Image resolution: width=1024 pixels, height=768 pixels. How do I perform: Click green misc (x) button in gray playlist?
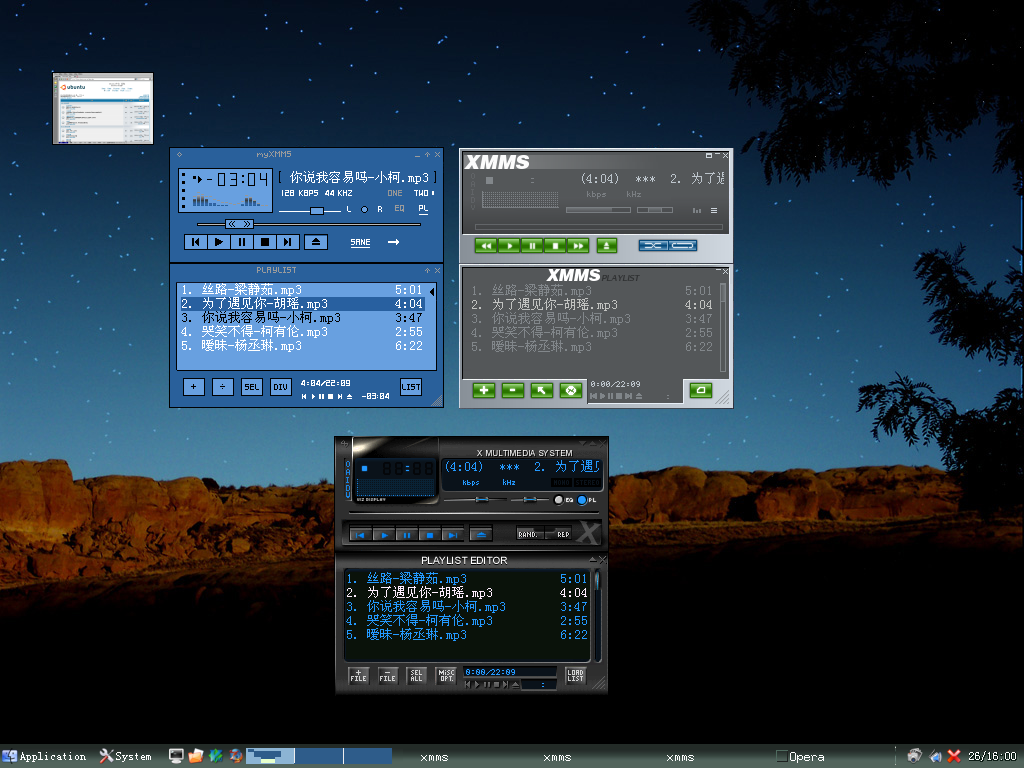571,391
